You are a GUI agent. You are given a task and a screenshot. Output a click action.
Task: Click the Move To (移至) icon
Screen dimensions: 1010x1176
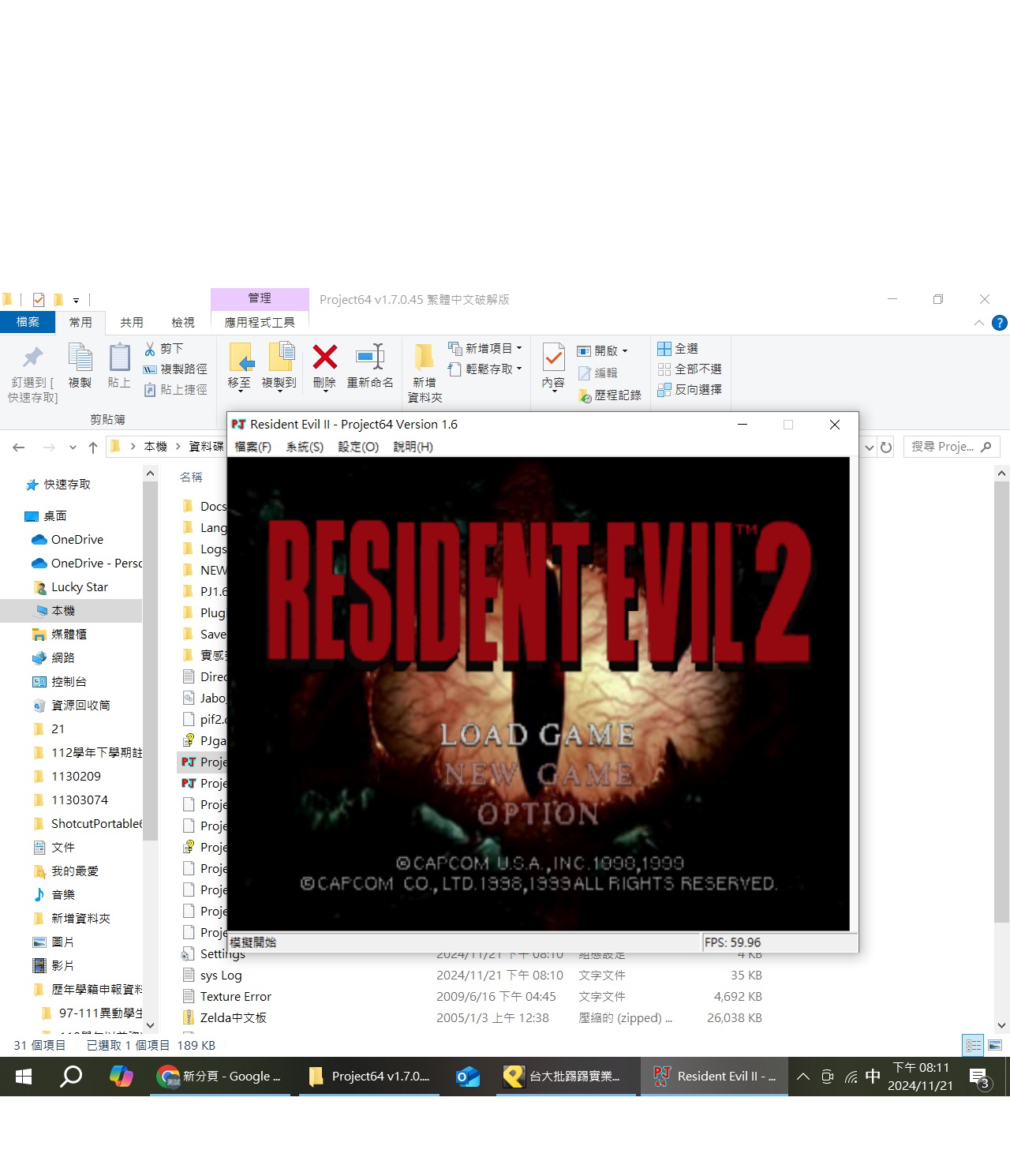pyautogui.click(x=240, y=357)
